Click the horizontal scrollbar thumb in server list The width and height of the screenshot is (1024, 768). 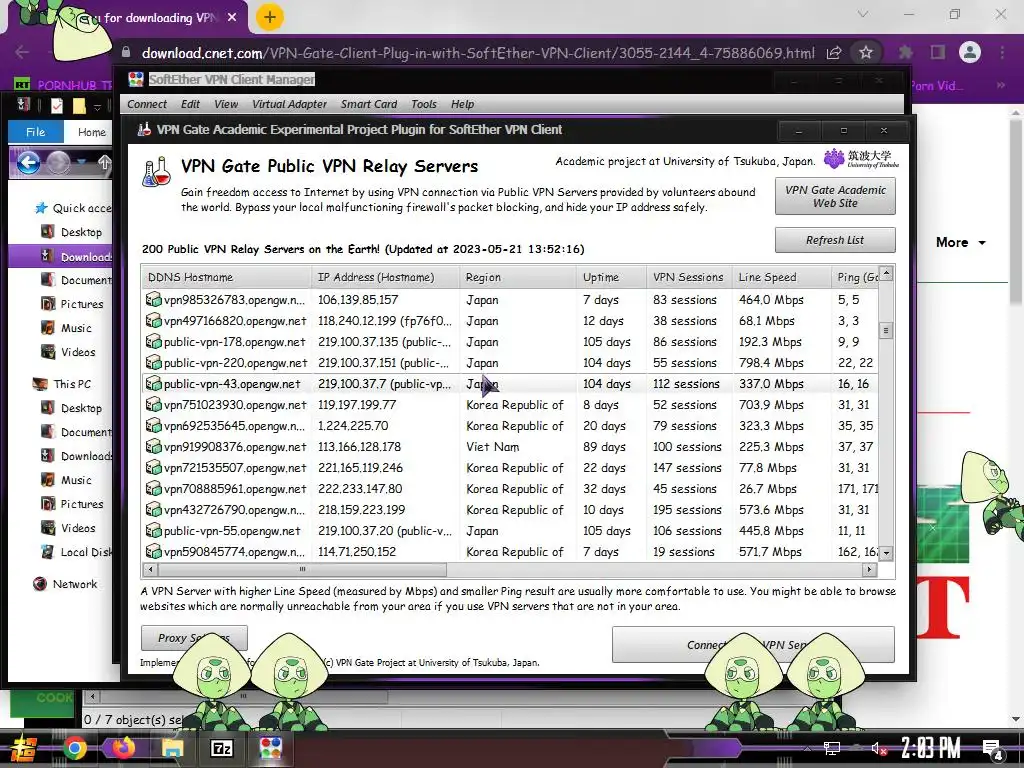tap(302, 569)
